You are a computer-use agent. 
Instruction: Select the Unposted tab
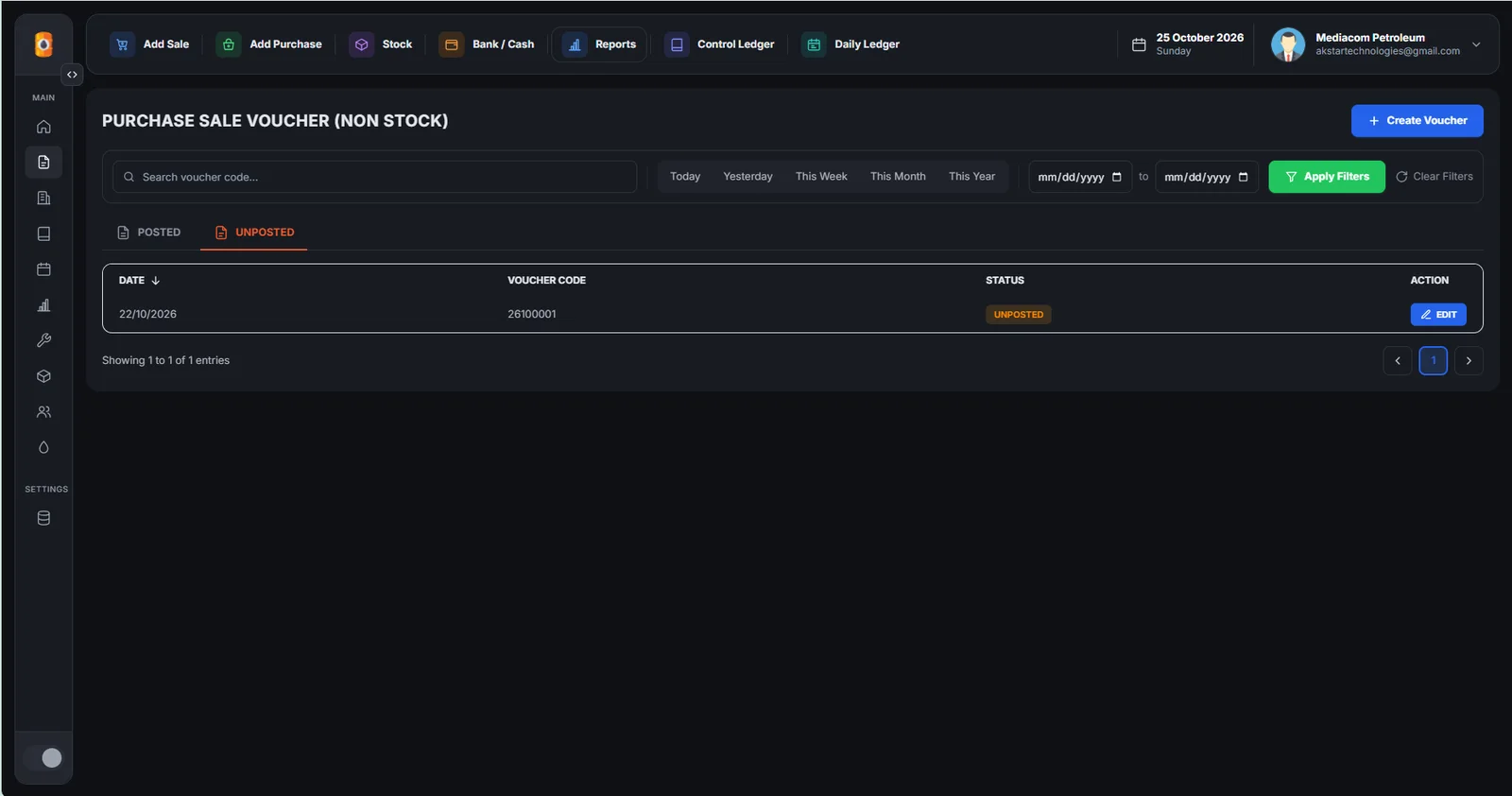pyautogui.click(x=254, y=233)
